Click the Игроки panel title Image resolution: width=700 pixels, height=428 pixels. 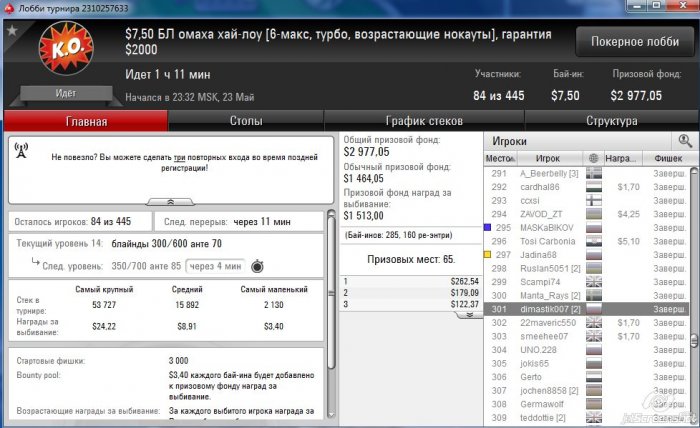point(509,141)
